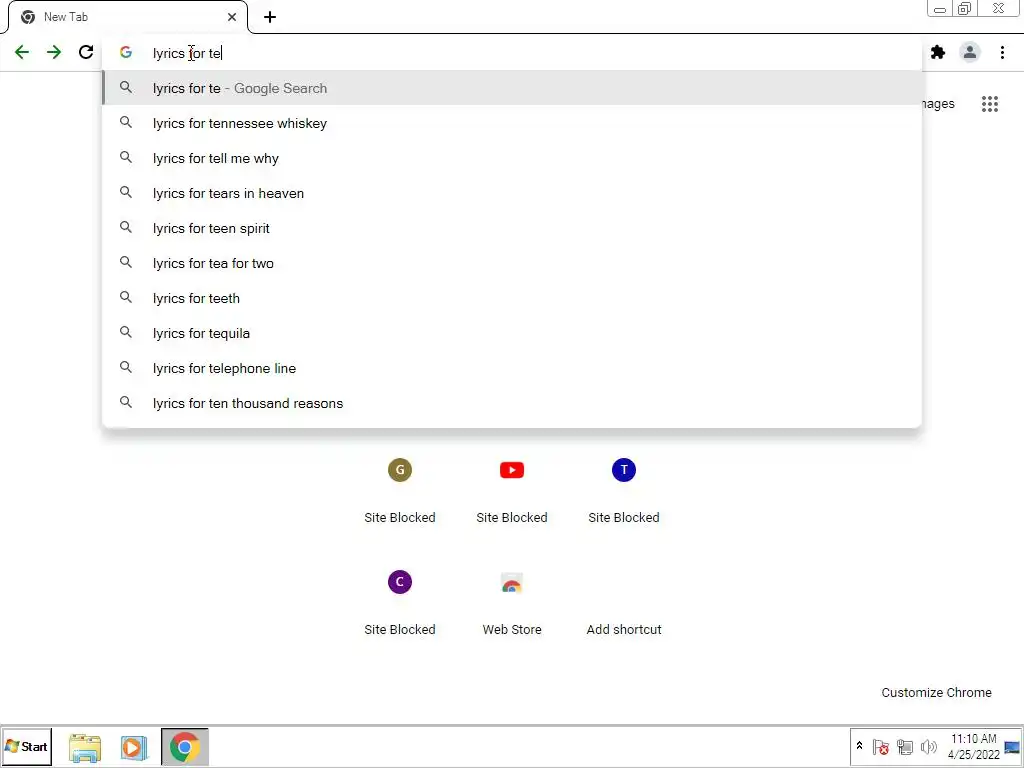Select the New Tab tab
1024x768 pixels.
(x=127, y=17)
